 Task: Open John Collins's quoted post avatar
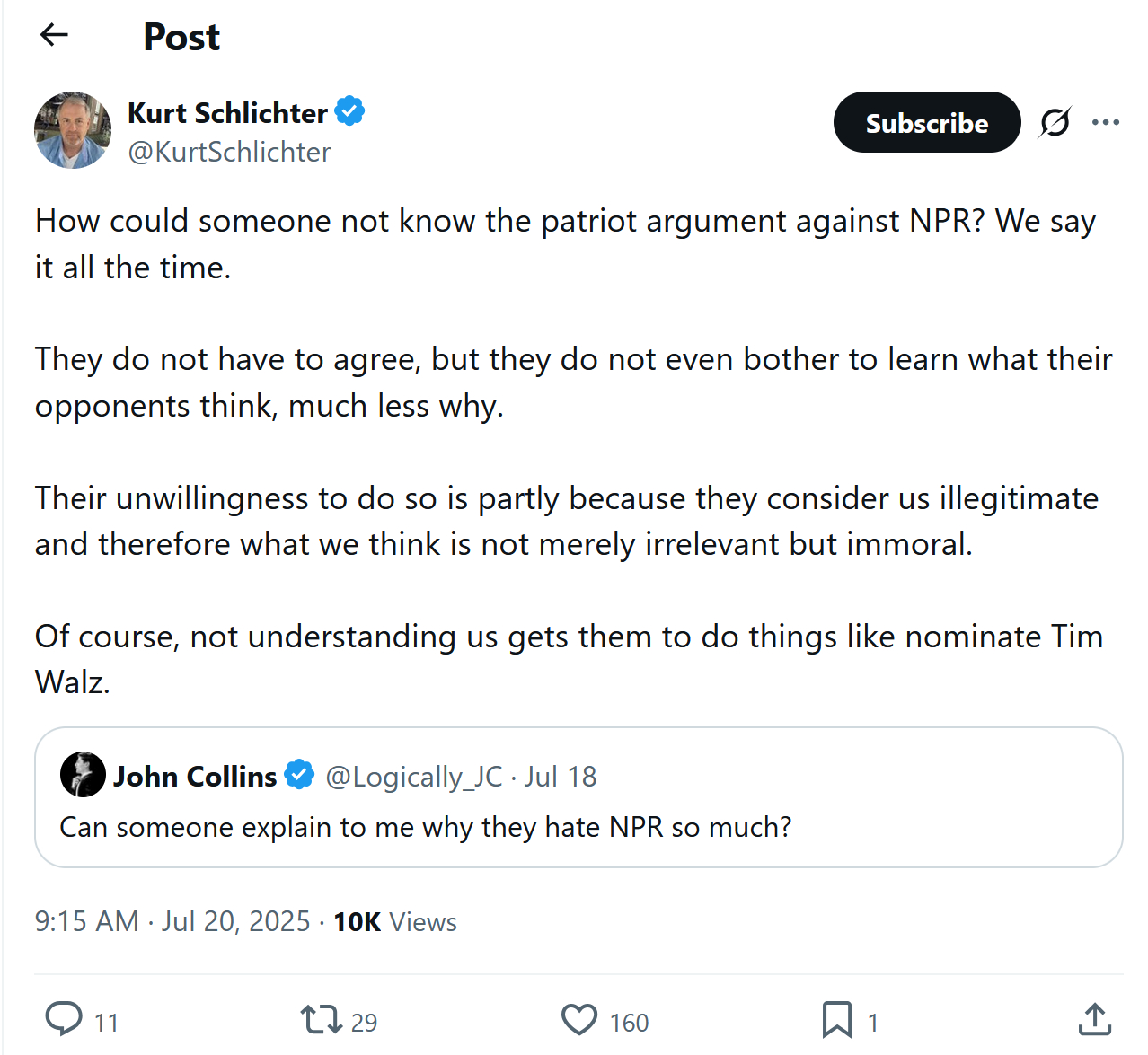(x=83, y=774)
